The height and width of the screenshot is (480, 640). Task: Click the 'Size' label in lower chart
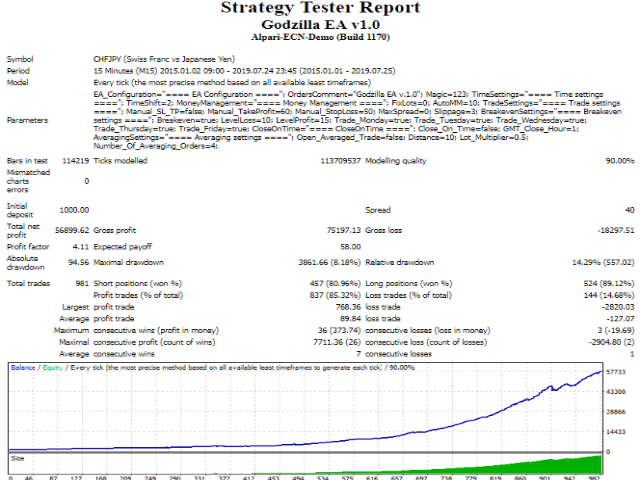(18, 458)
